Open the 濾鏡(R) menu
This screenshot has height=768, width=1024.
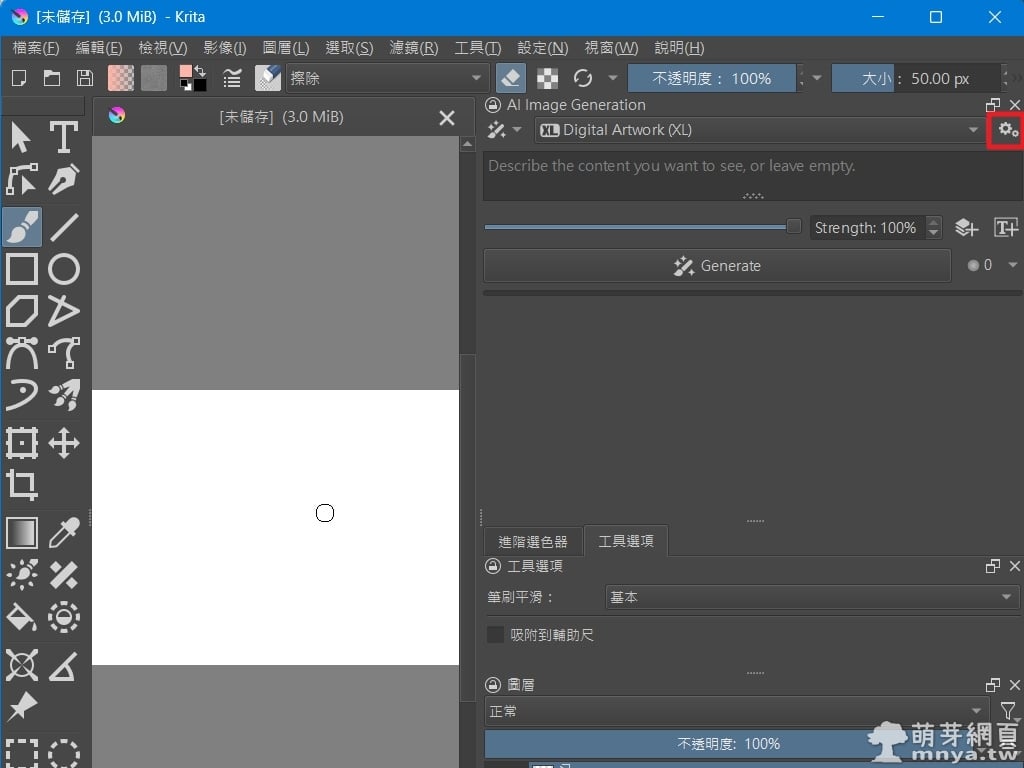click(414, 48)
